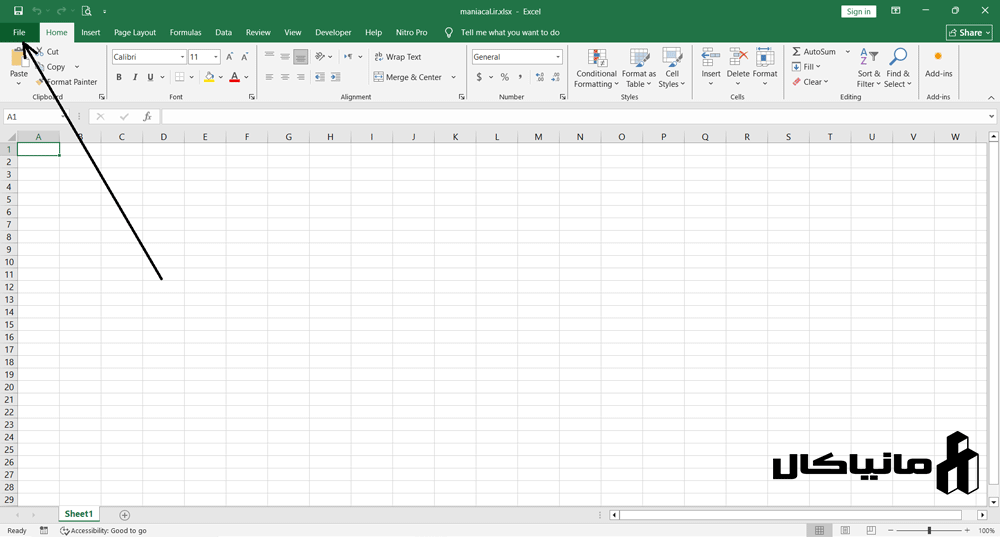Open Conditional Formatting options
1000x537 pixels.
click(597, 58)
